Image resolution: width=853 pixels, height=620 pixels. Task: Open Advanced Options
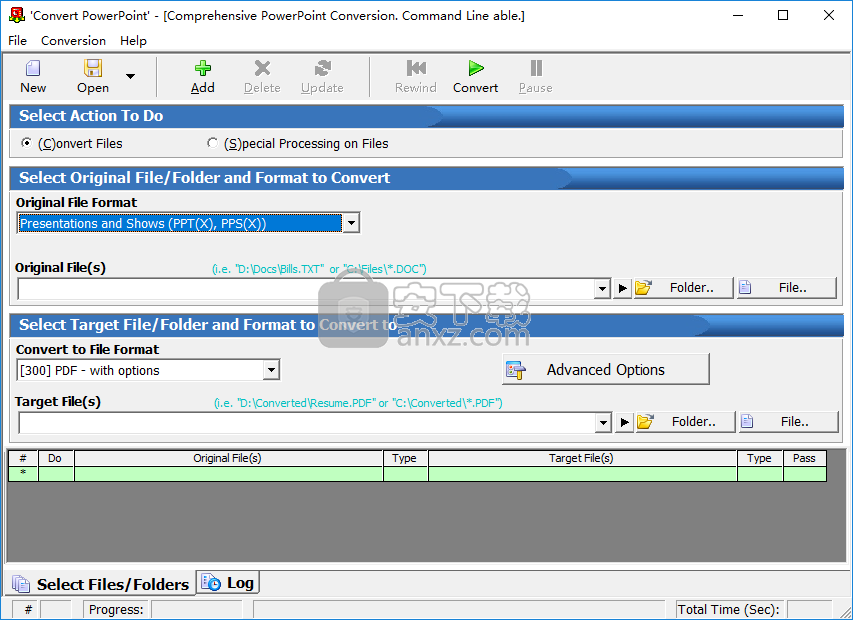[x=605, y=369]
